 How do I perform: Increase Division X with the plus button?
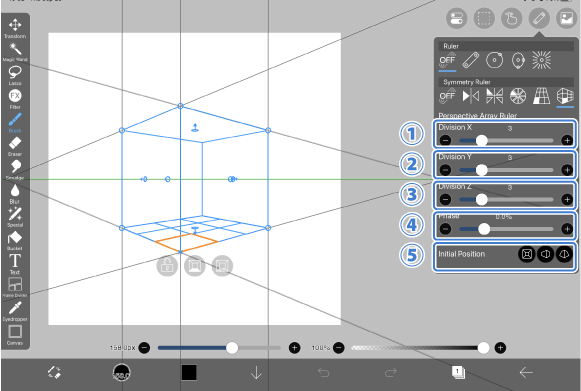tap(567, 140)
